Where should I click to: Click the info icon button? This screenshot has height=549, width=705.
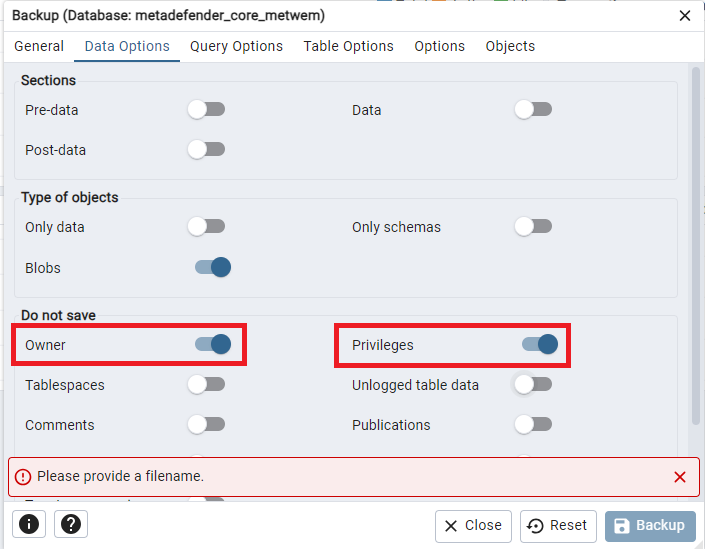click(29, 524)
